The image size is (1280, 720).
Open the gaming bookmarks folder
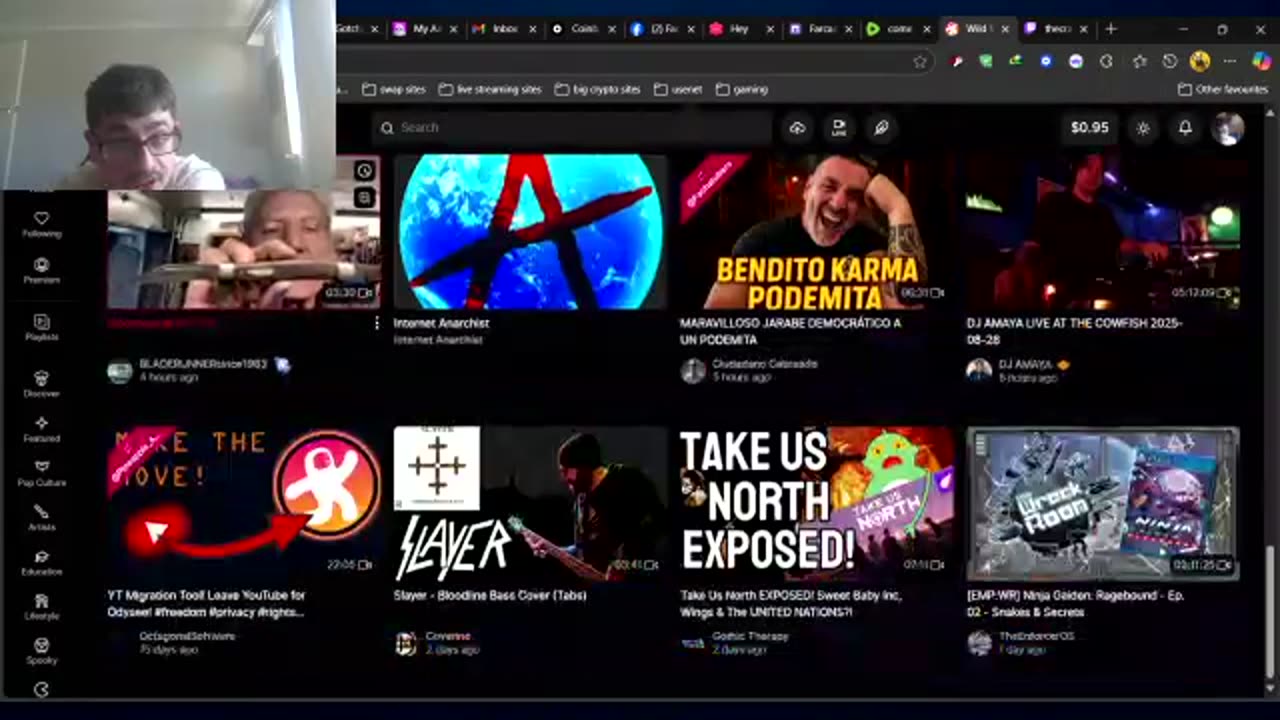coord(740,89)
